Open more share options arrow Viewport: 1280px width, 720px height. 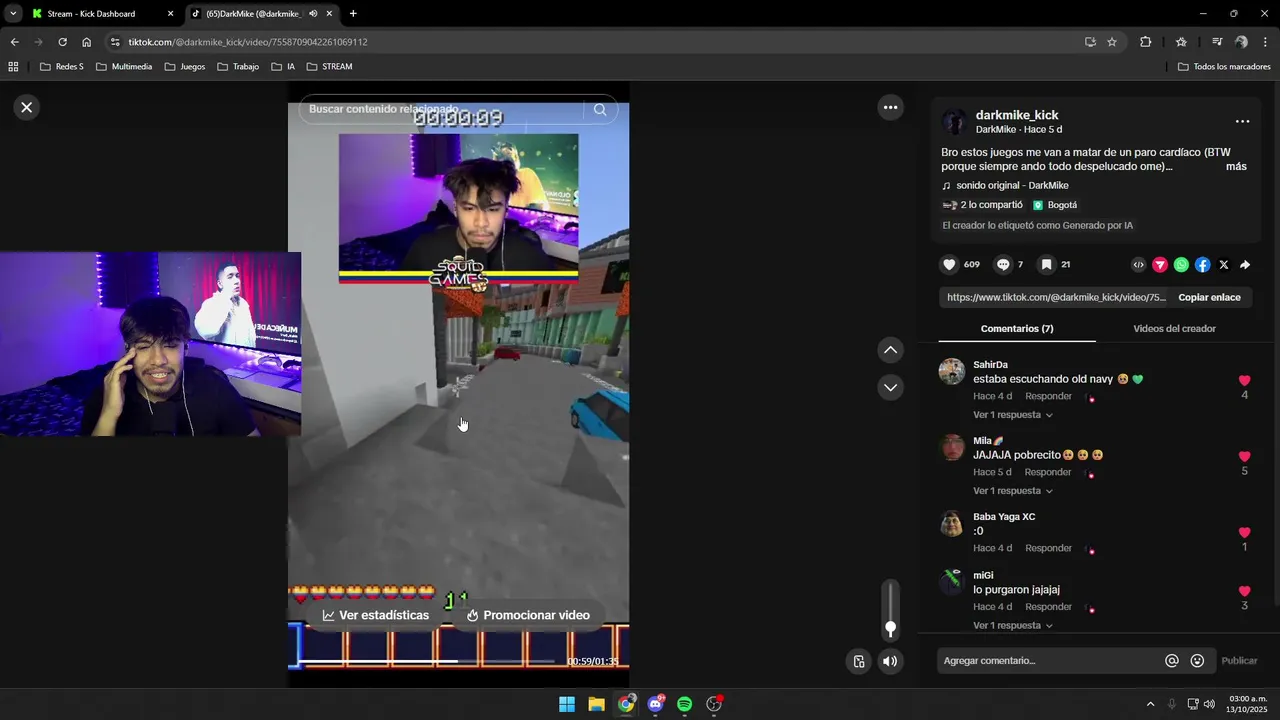(1245, 265)
